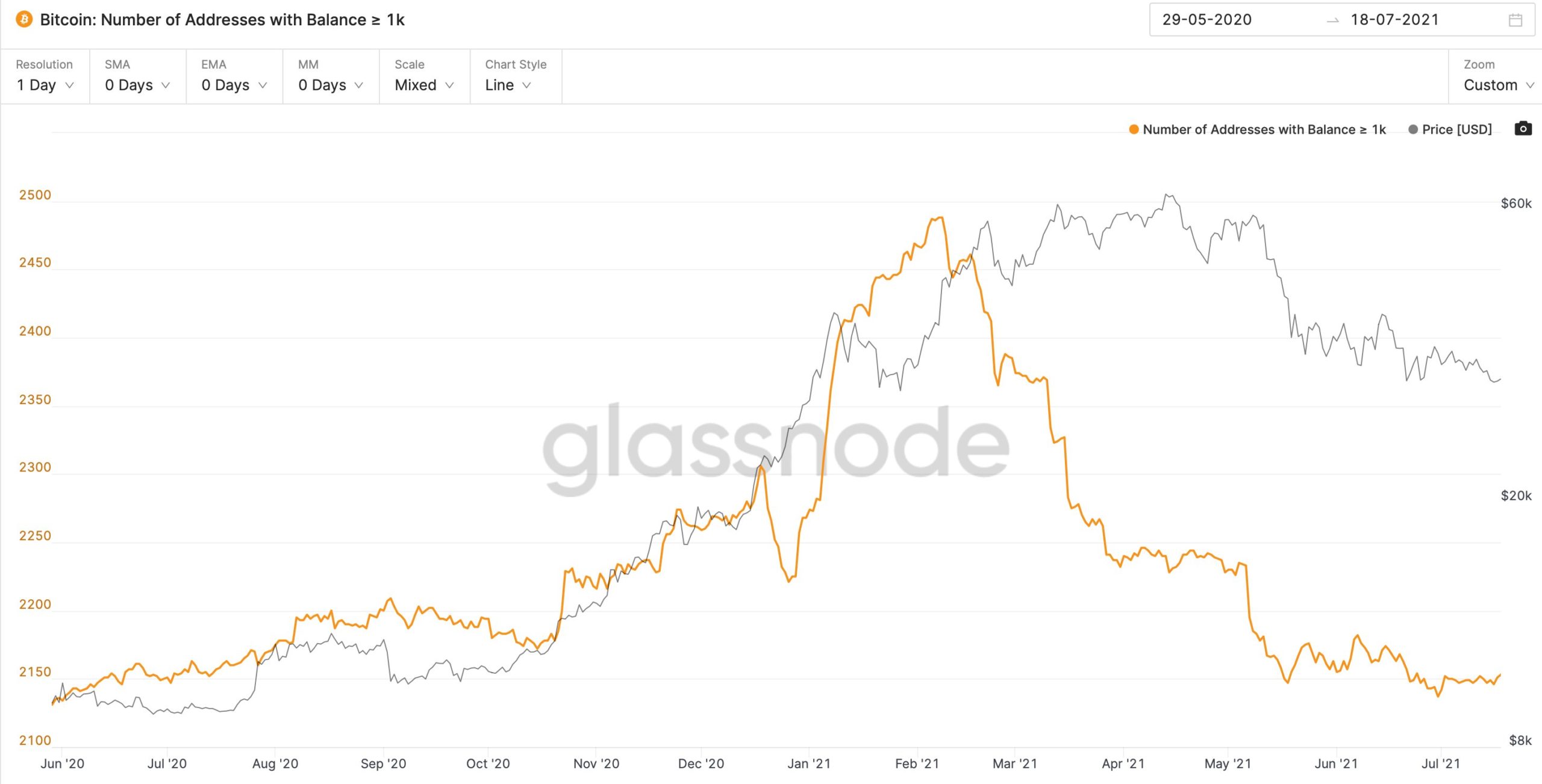Image resolution: width=1542 pixels, height=784 pixels.
Task: Expand the EMA 0 Days dropdown
Action: coord(234,85)
